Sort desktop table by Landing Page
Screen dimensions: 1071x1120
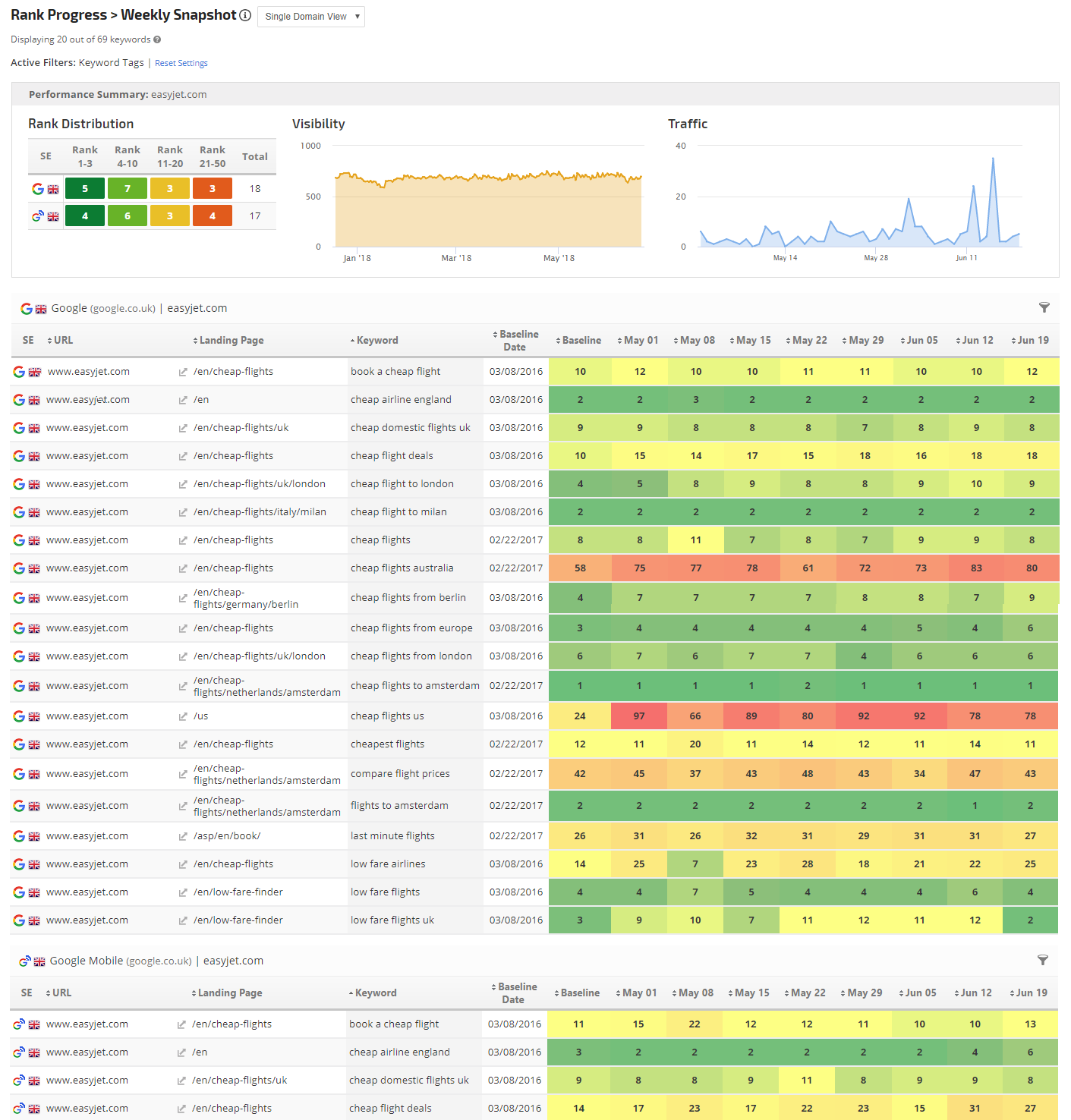(x=231, y=341)
